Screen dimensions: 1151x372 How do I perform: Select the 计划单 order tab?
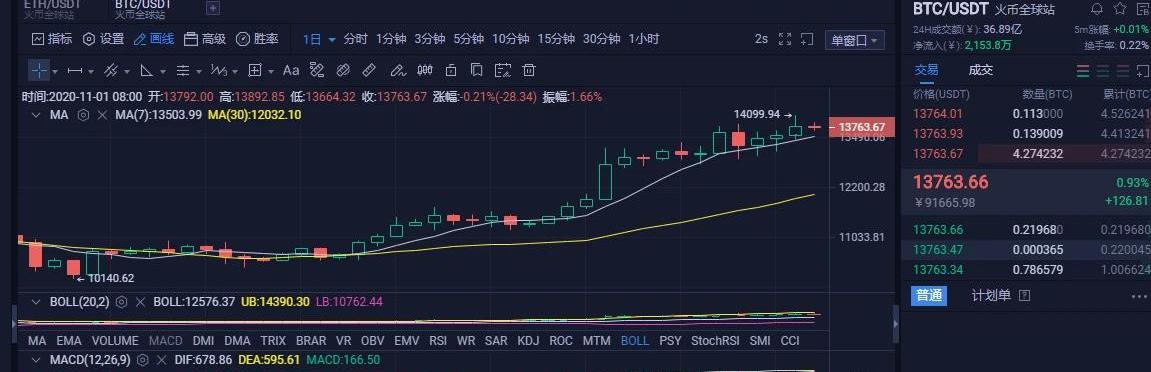pyautogui.click(x=991, y=295)
